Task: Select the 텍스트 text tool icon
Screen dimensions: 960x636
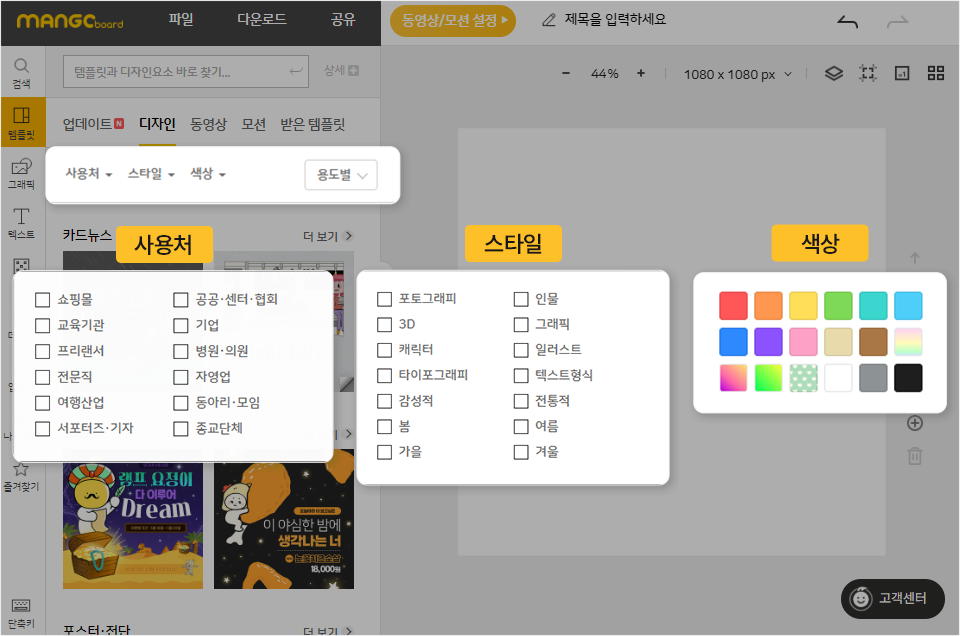Action: click(21, 223)
